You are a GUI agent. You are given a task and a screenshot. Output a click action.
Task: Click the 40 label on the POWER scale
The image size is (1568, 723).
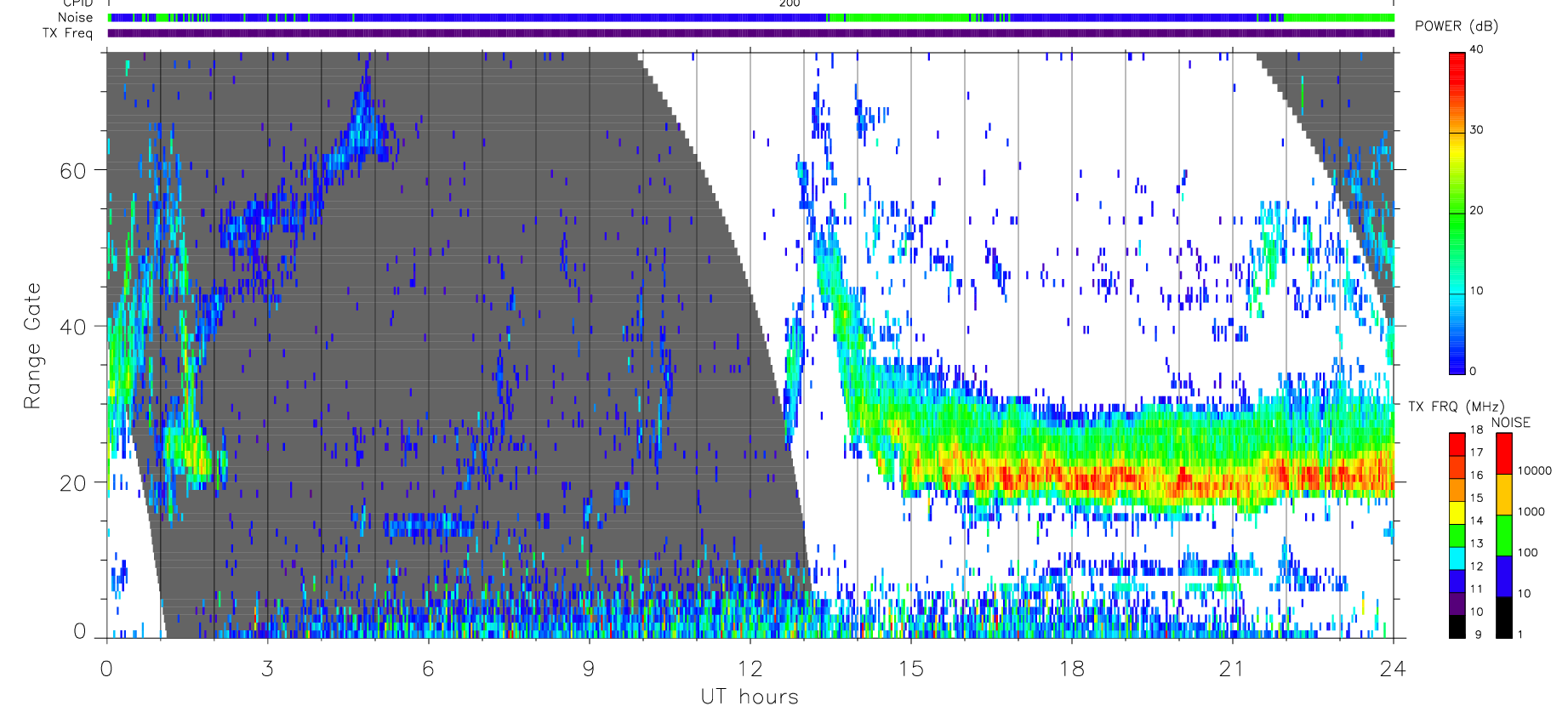tap(1476, 49)
